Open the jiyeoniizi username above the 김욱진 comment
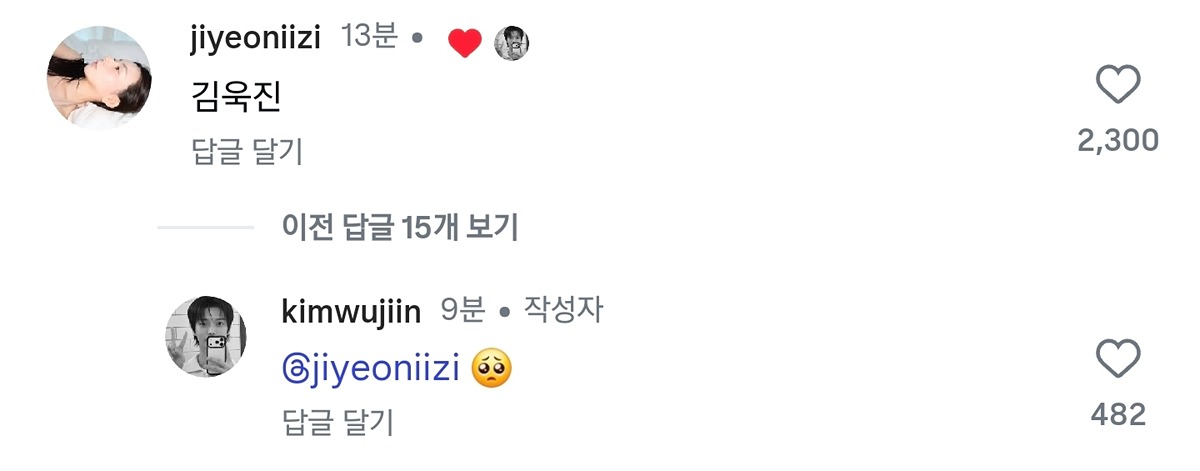The width and height of the screenshot is (1200, 471). [256, 39]
